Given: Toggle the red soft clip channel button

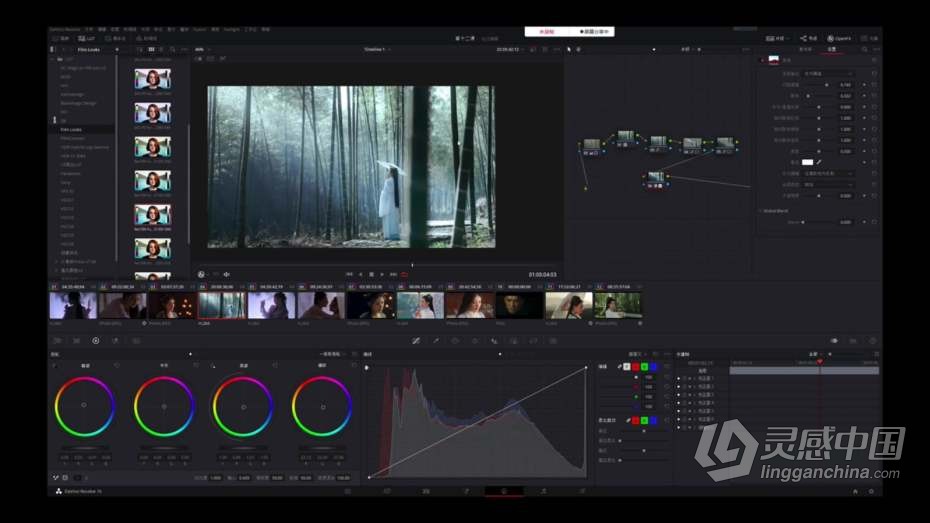Looking at the screenshot, I should [636, 420].
